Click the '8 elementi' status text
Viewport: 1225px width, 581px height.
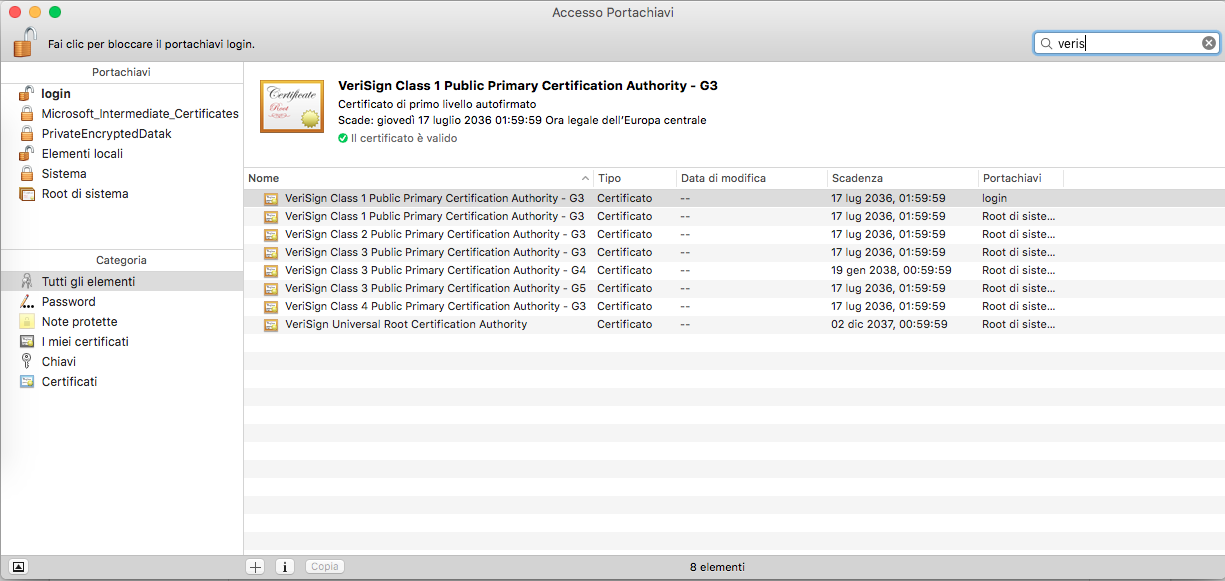click(x=717, y=567)
